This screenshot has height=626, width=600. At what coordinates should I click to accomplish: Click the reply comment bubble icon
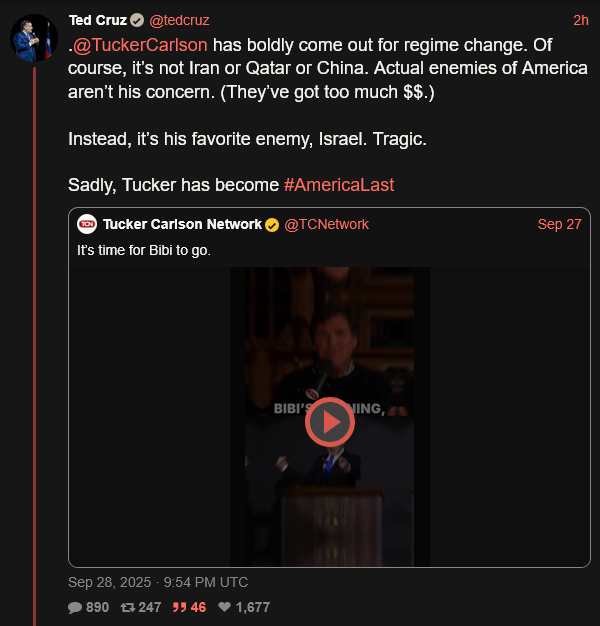(x=75, y=607)
